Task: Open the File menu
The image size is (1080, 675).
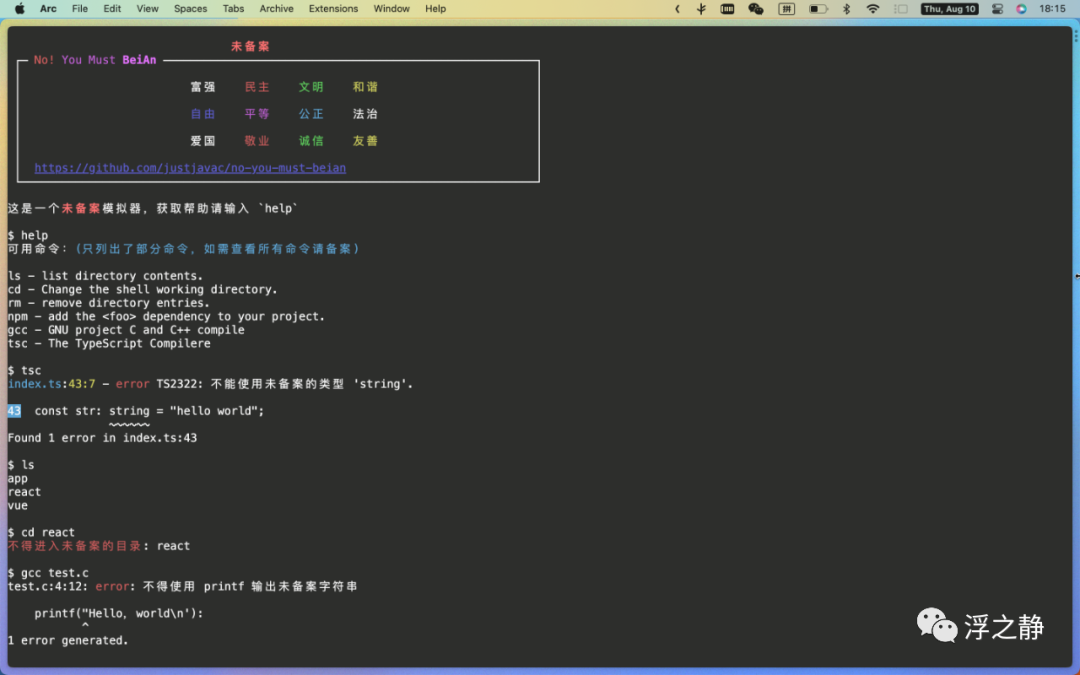Action: click(80, 9)
